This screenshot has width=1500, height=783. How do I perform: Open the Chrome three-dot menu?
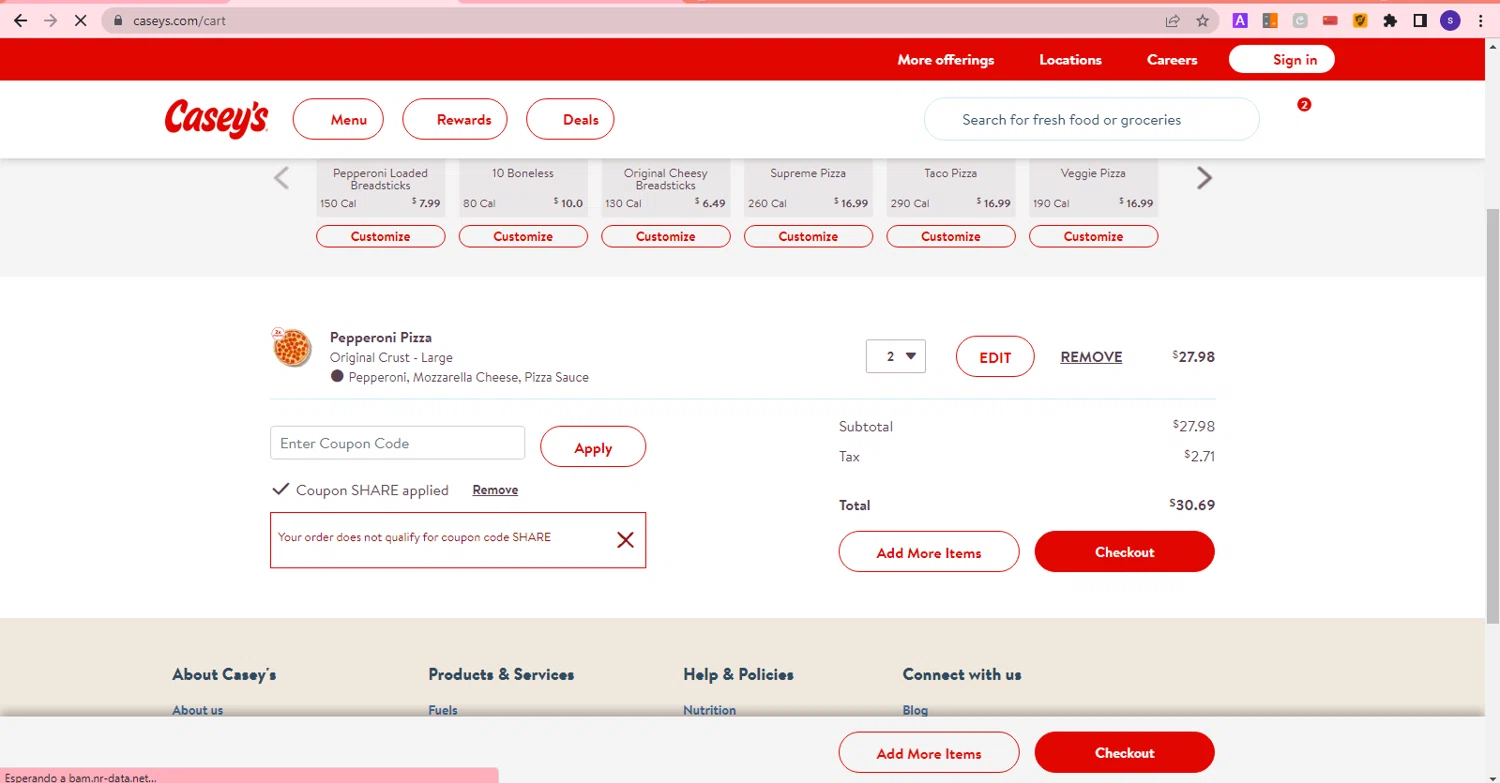pos(1481,20)
